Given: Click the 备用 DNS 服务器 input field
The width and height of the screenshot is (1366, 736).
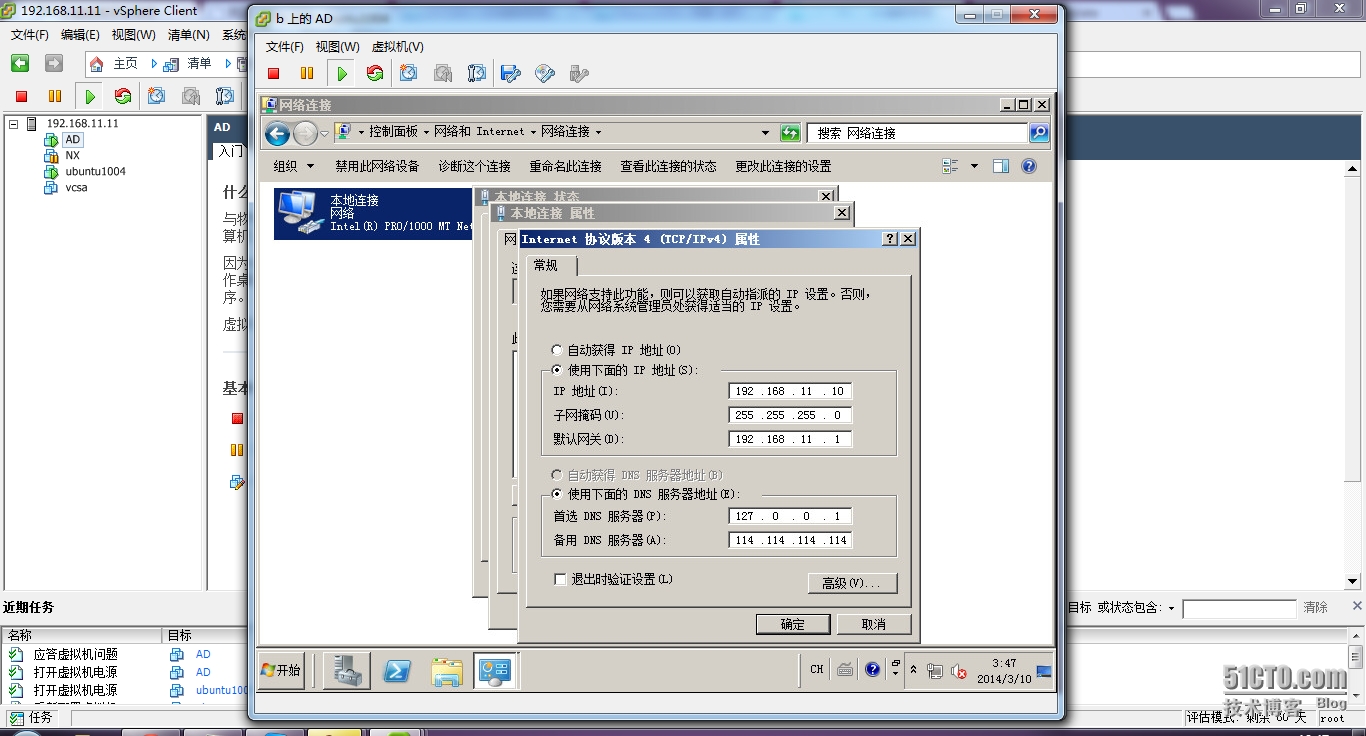Looking at the screenshot, I should point(791,540).
